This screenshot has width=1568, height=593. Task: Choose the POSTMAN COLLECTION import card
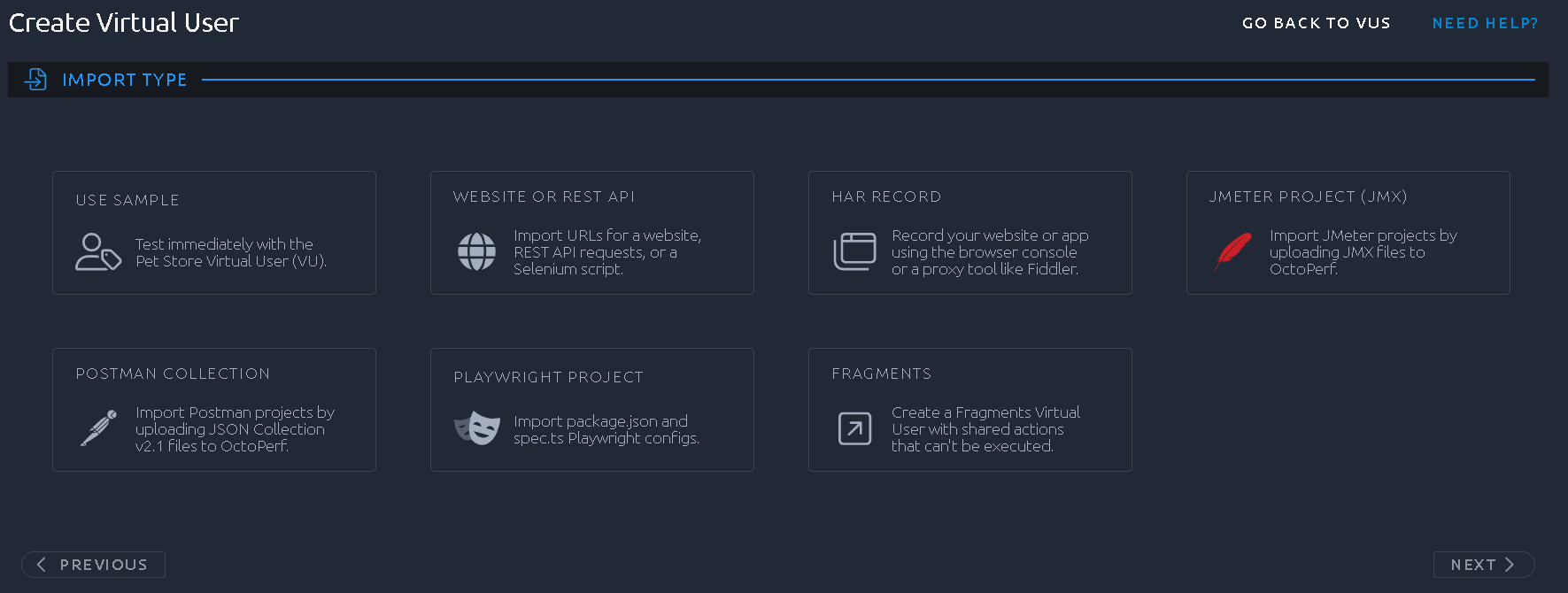(x=213, y=410)
